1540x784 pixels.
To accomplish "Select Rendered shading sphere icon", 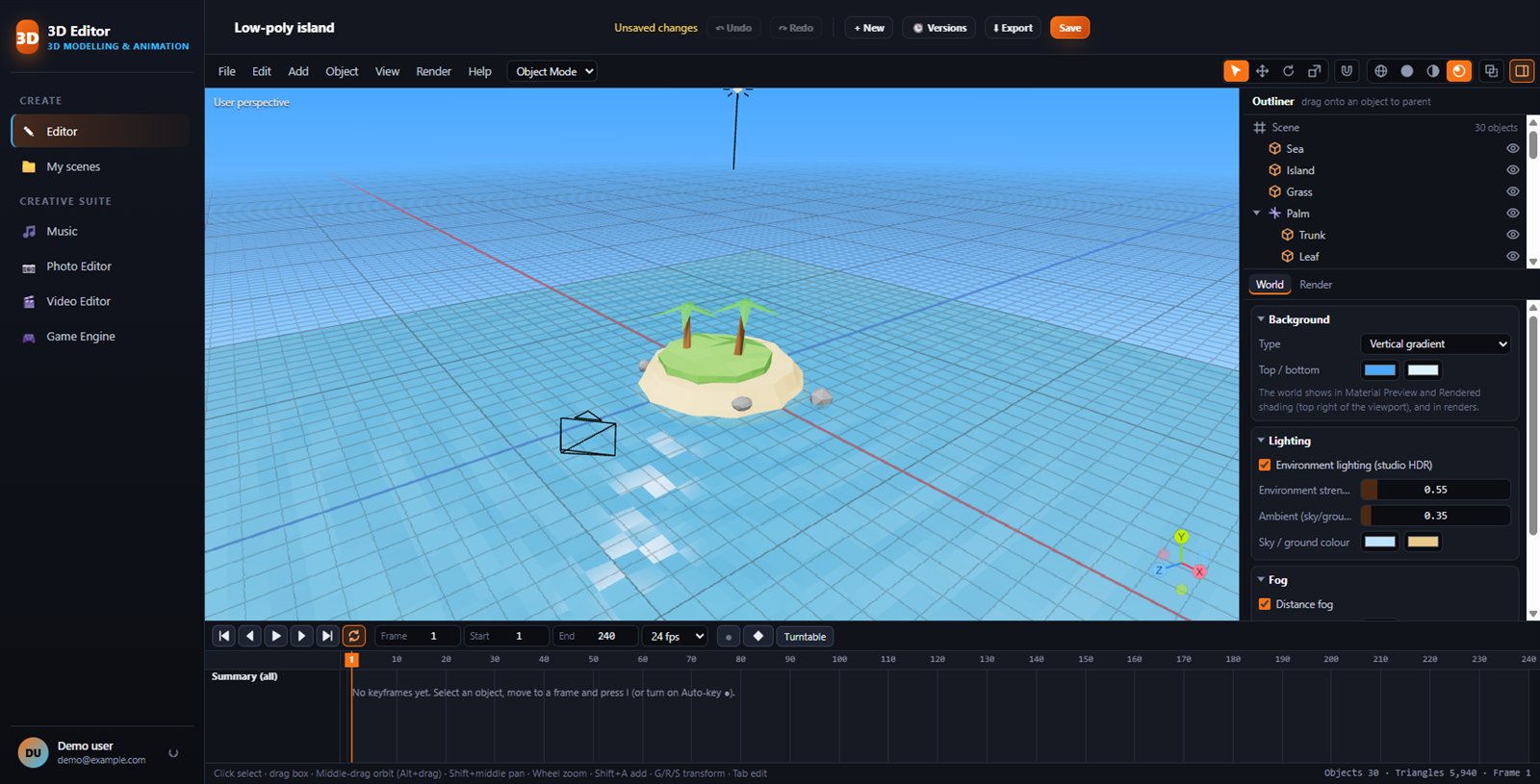I will coord(1459,71).
